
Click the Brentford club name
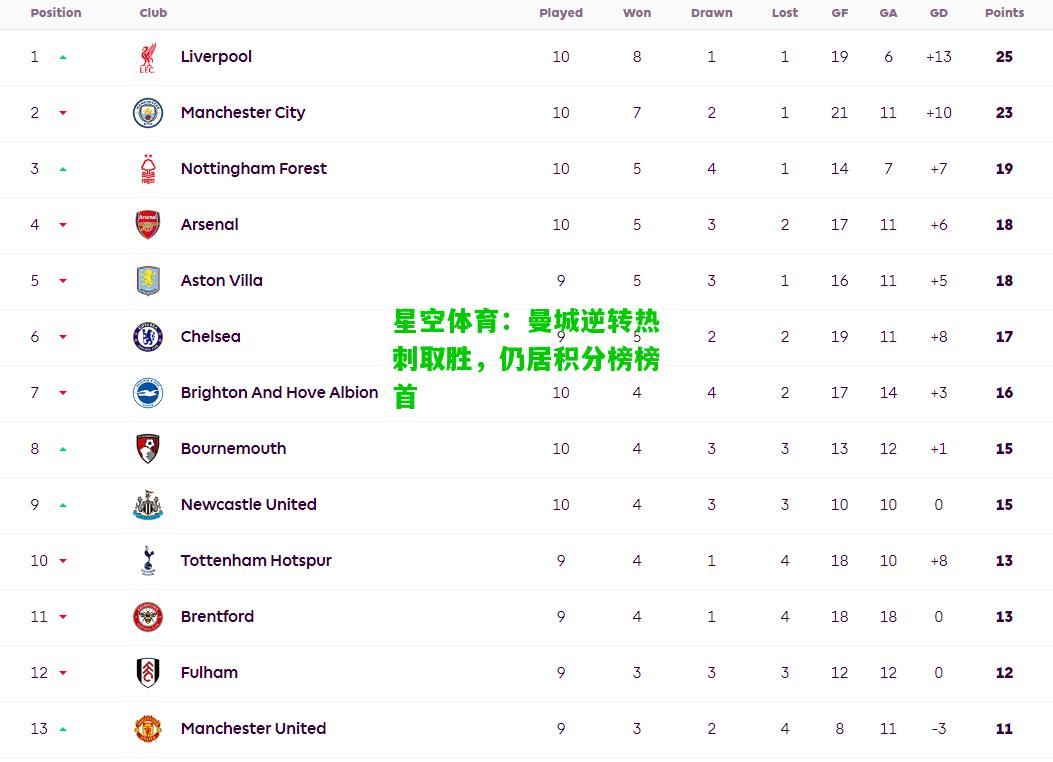point(217,616)
